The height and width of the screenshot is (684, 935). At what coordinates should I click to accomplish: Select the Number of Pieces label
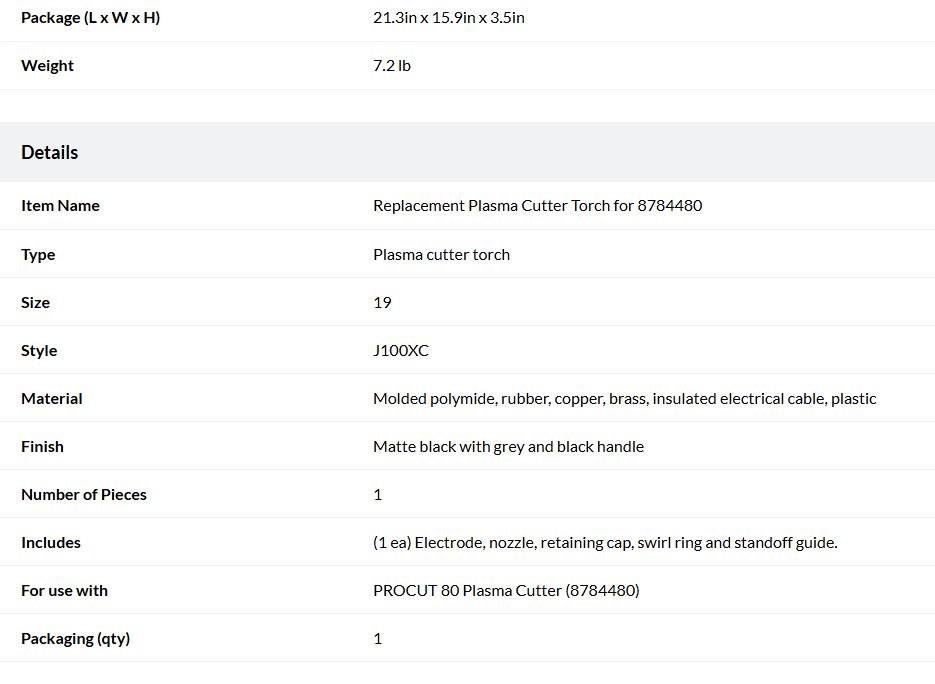pyautogui.click(x=83, y=494)
